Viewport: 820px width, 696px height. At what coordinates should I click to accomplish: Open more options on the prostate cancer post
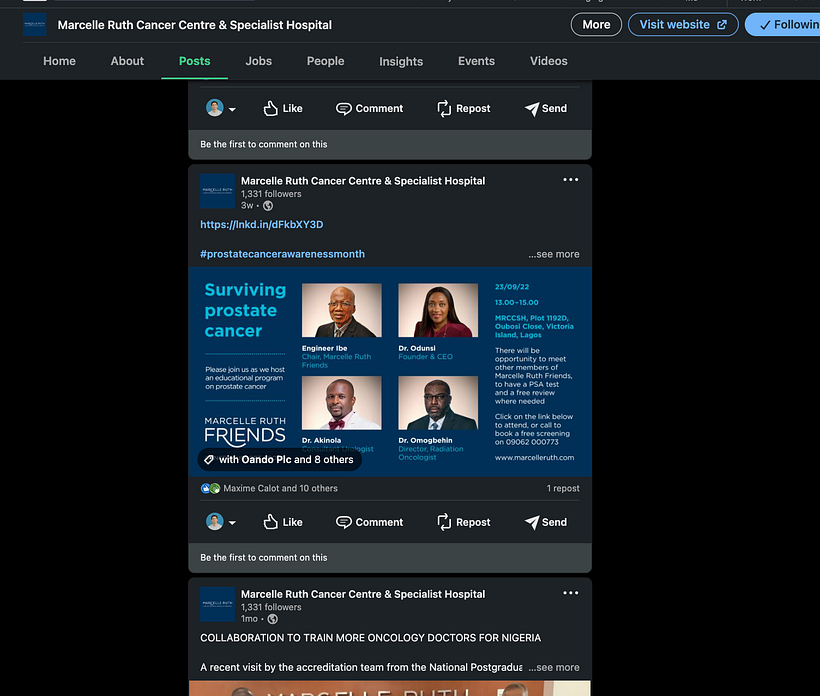(x=570, y=179)
